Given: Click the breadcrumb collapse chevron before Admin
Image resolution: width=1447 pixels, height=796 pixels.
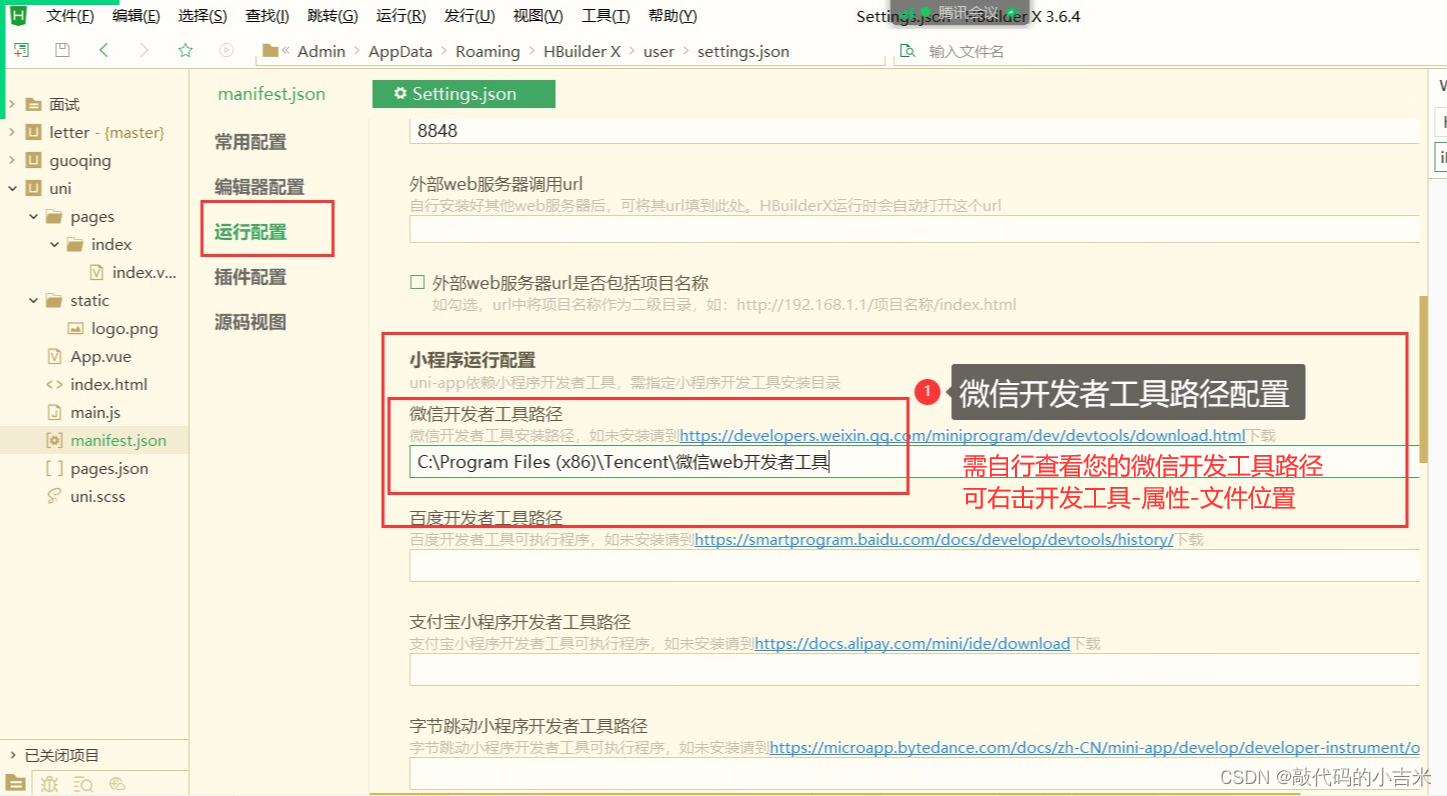Looking at the screenshot, I should (286, 51).
